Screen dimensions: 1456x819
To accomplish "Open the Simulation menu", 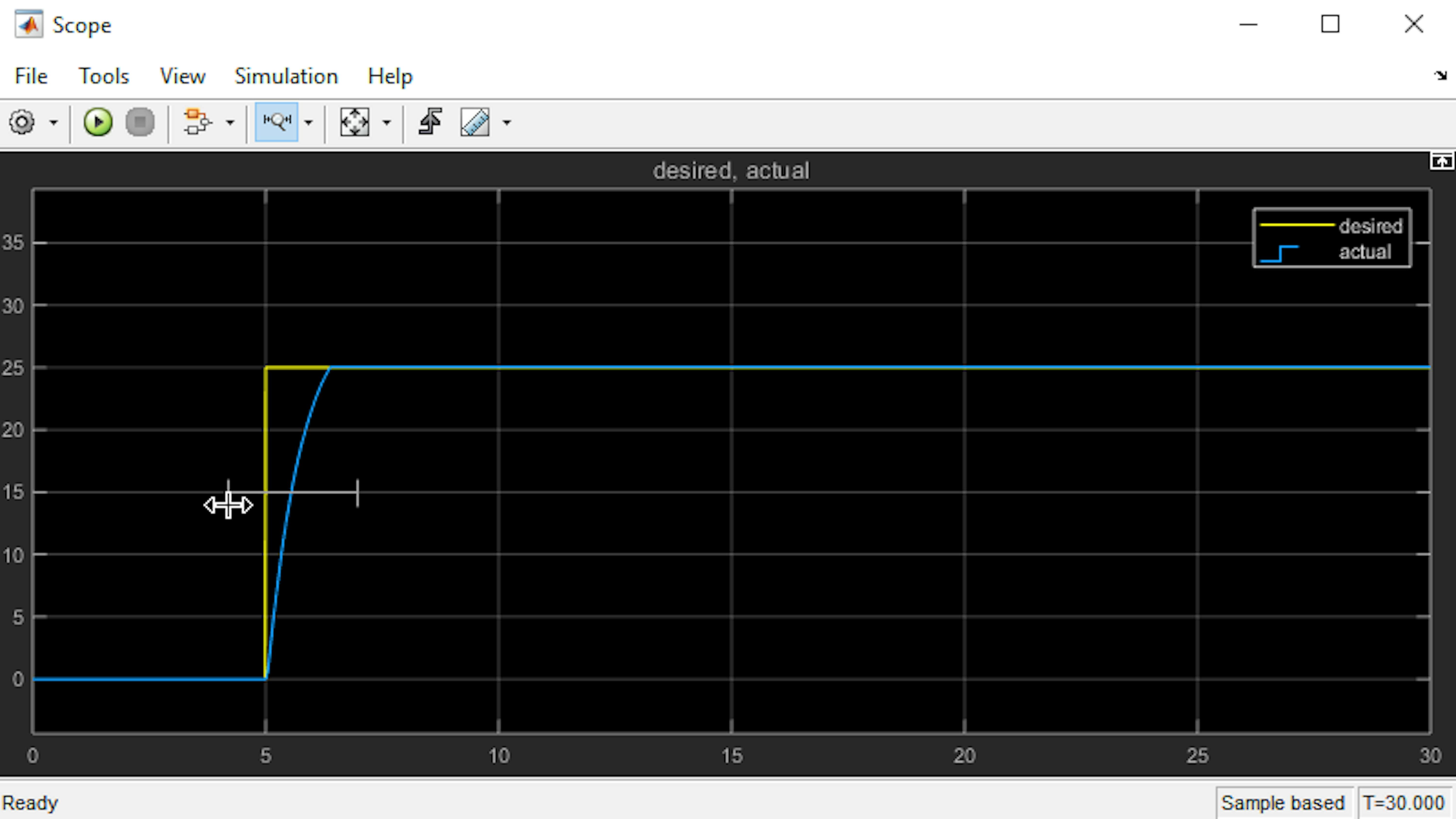I will [x=286, y=76].
